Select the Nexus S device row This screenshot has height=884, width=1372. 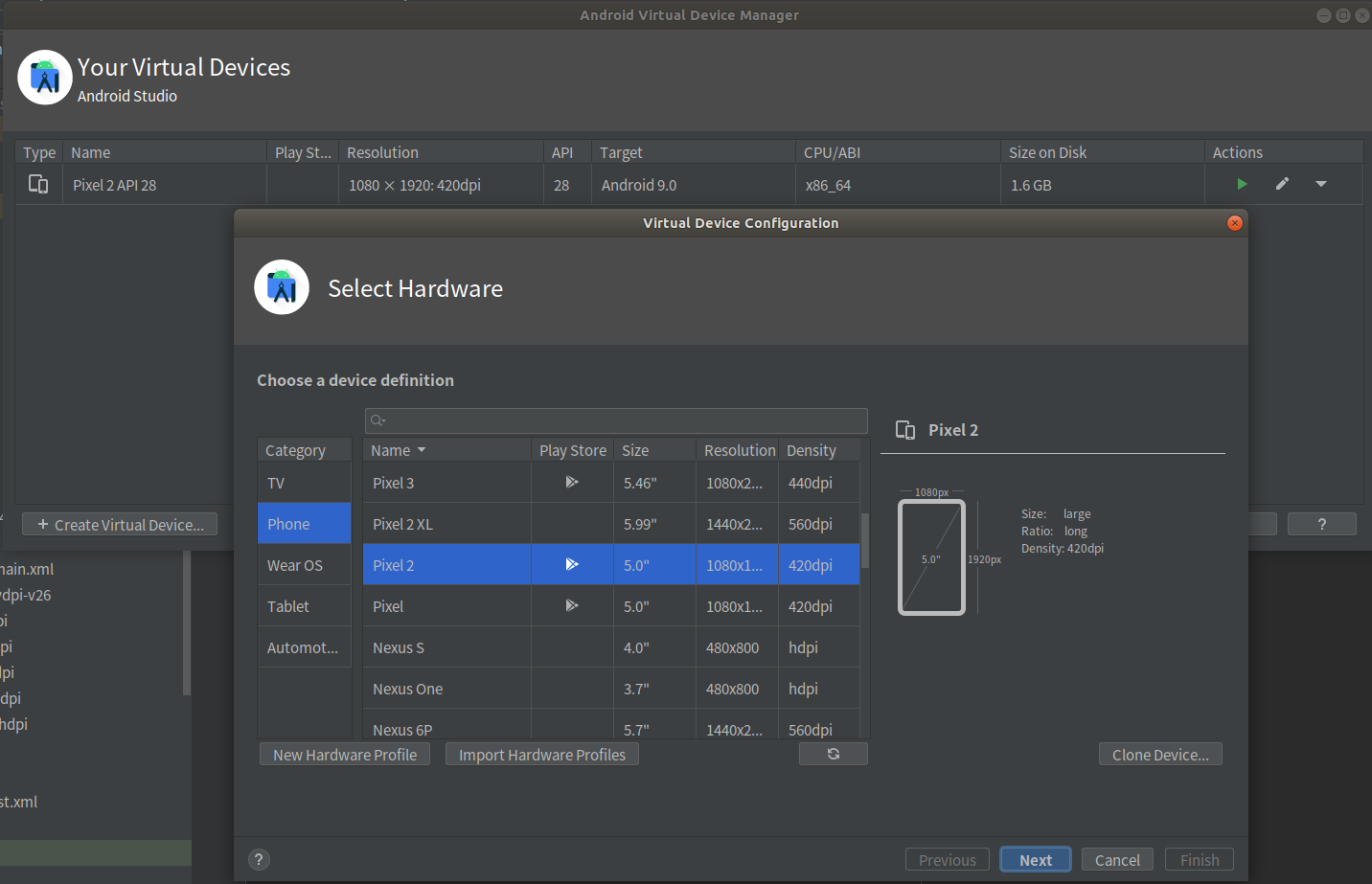pyautogui.click(x=611, y=647)
